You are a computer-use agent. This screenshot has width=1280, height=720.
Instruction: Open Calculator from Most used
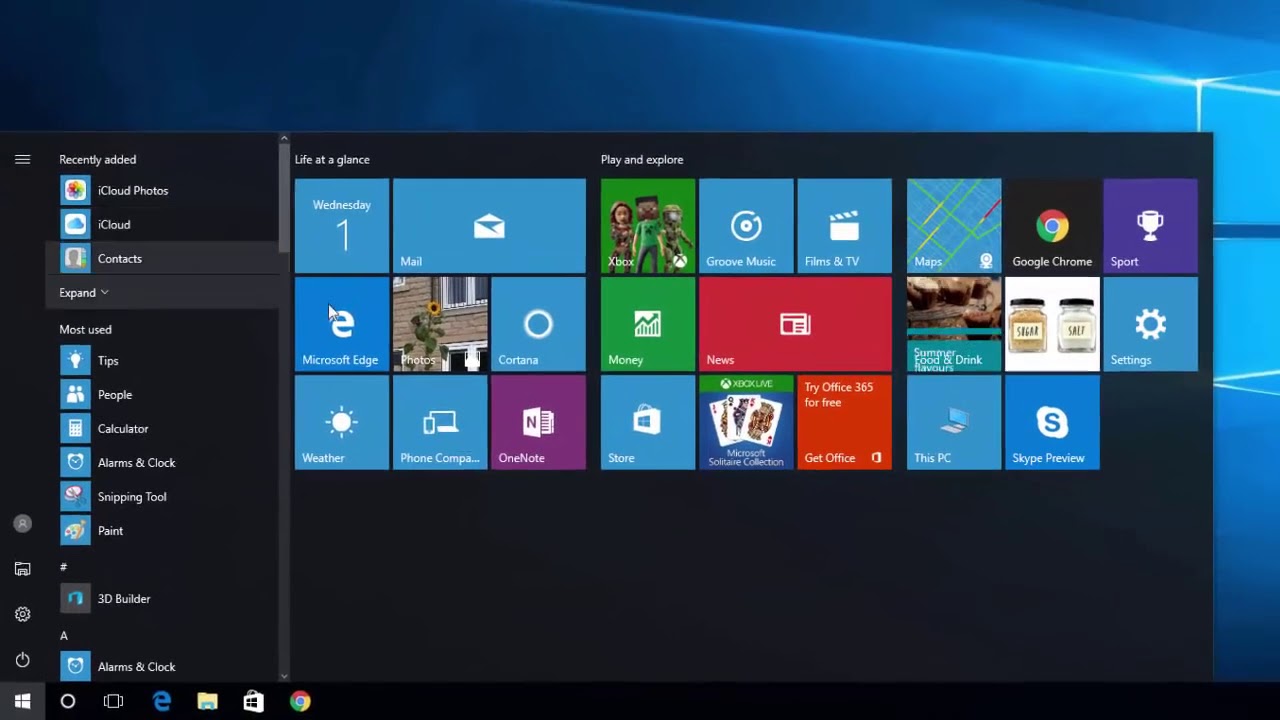[162, 428]
